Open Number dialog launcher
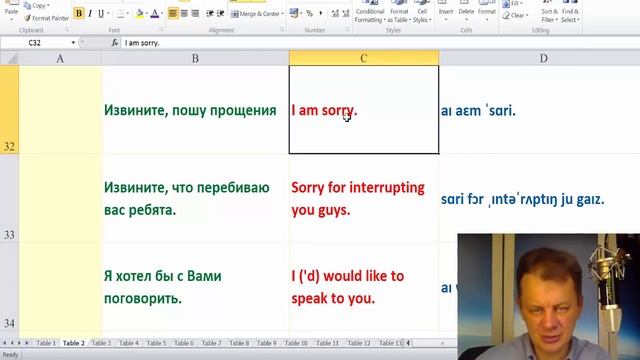 pos(348,30)
